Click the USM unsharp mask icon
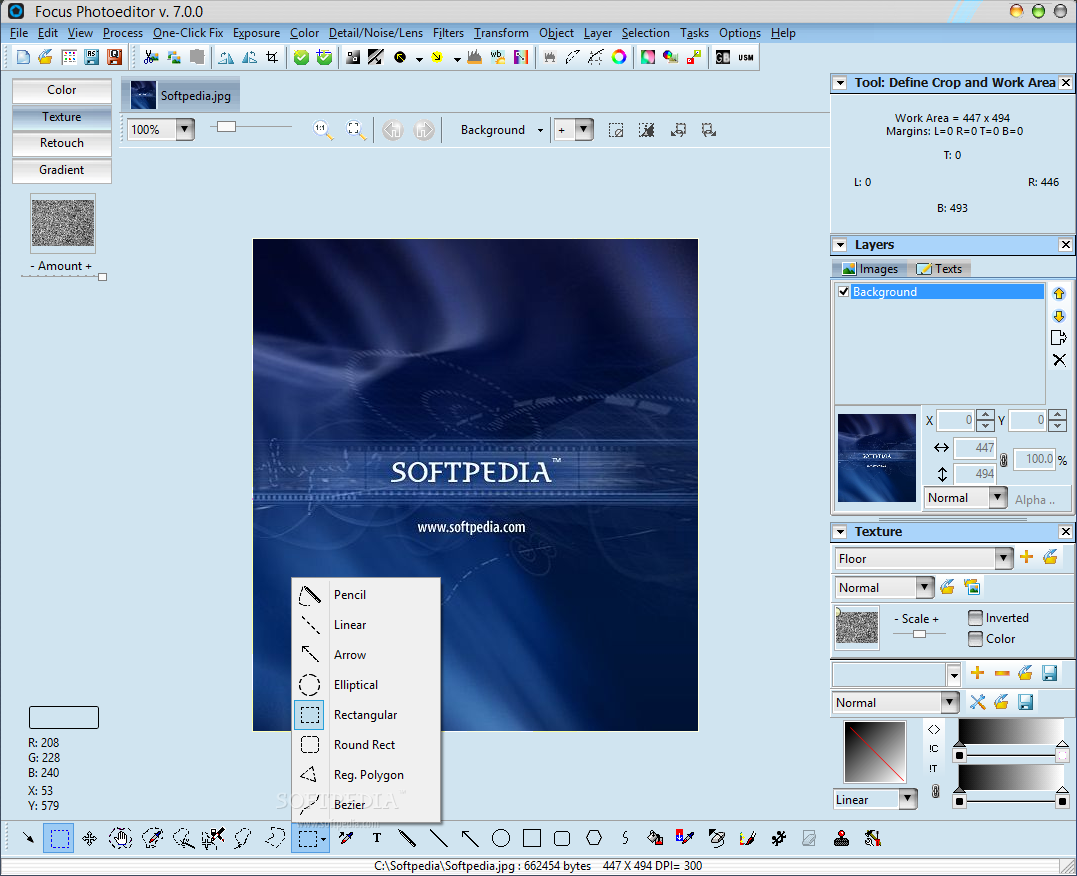This screenshot has width=1077, height=876. coord(746,57)
